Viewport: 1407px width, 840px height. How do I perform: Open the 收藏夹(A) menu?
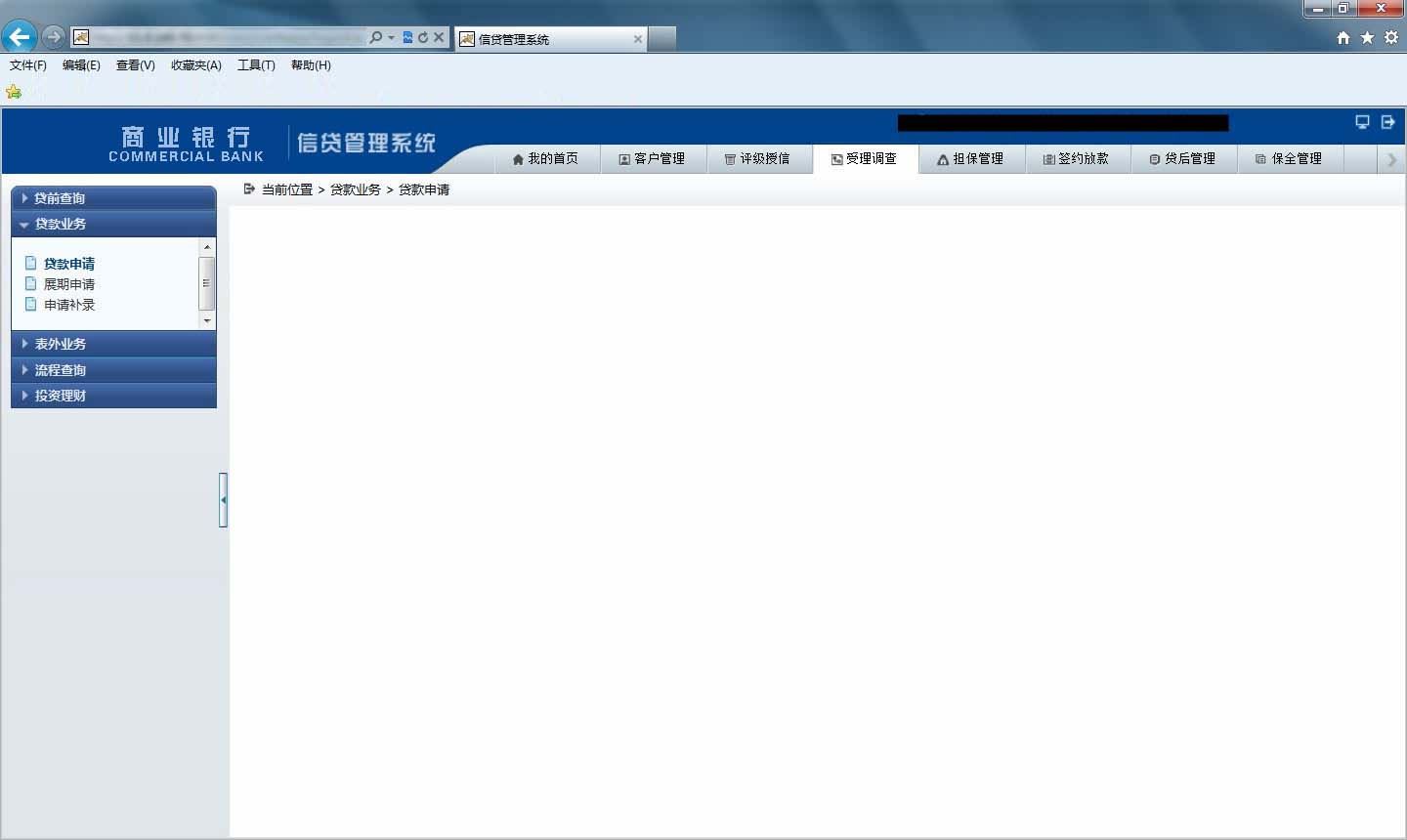pos(195,65)
